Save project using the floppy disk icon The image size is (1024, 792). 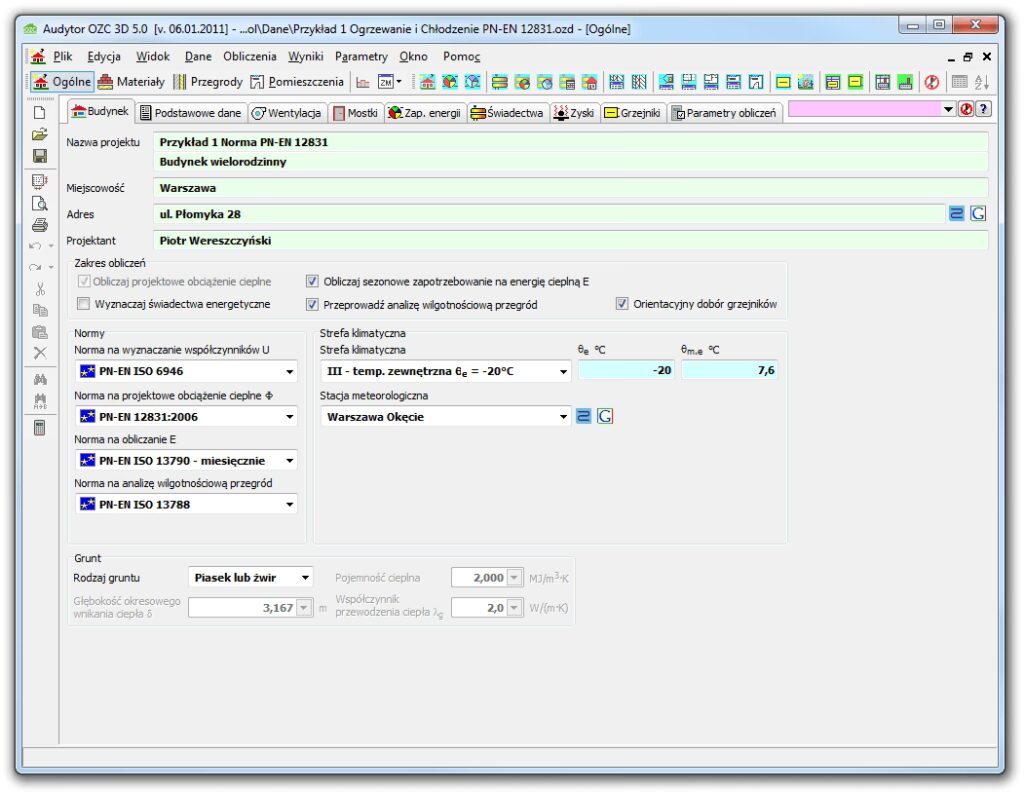pyautogui.click(x=40, y=156)
